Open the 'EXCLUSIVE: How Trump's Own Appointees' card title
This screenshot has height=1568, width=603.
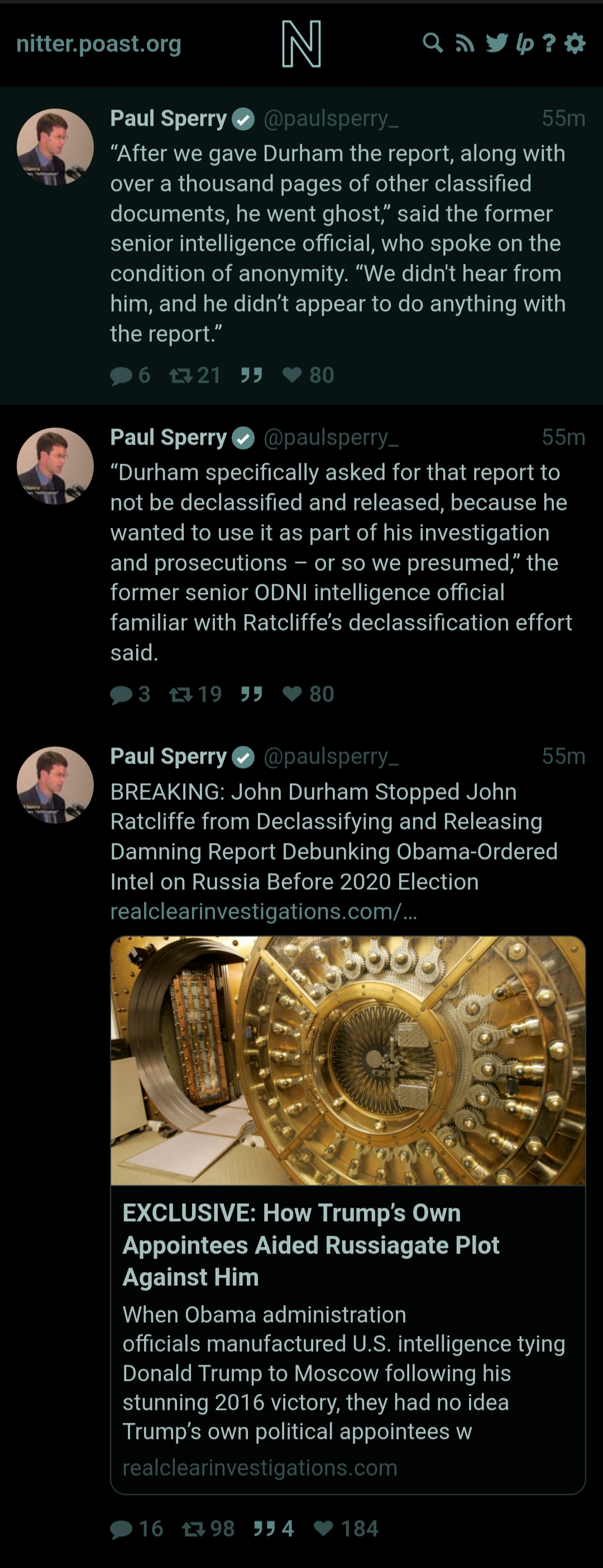point(311,1244)
